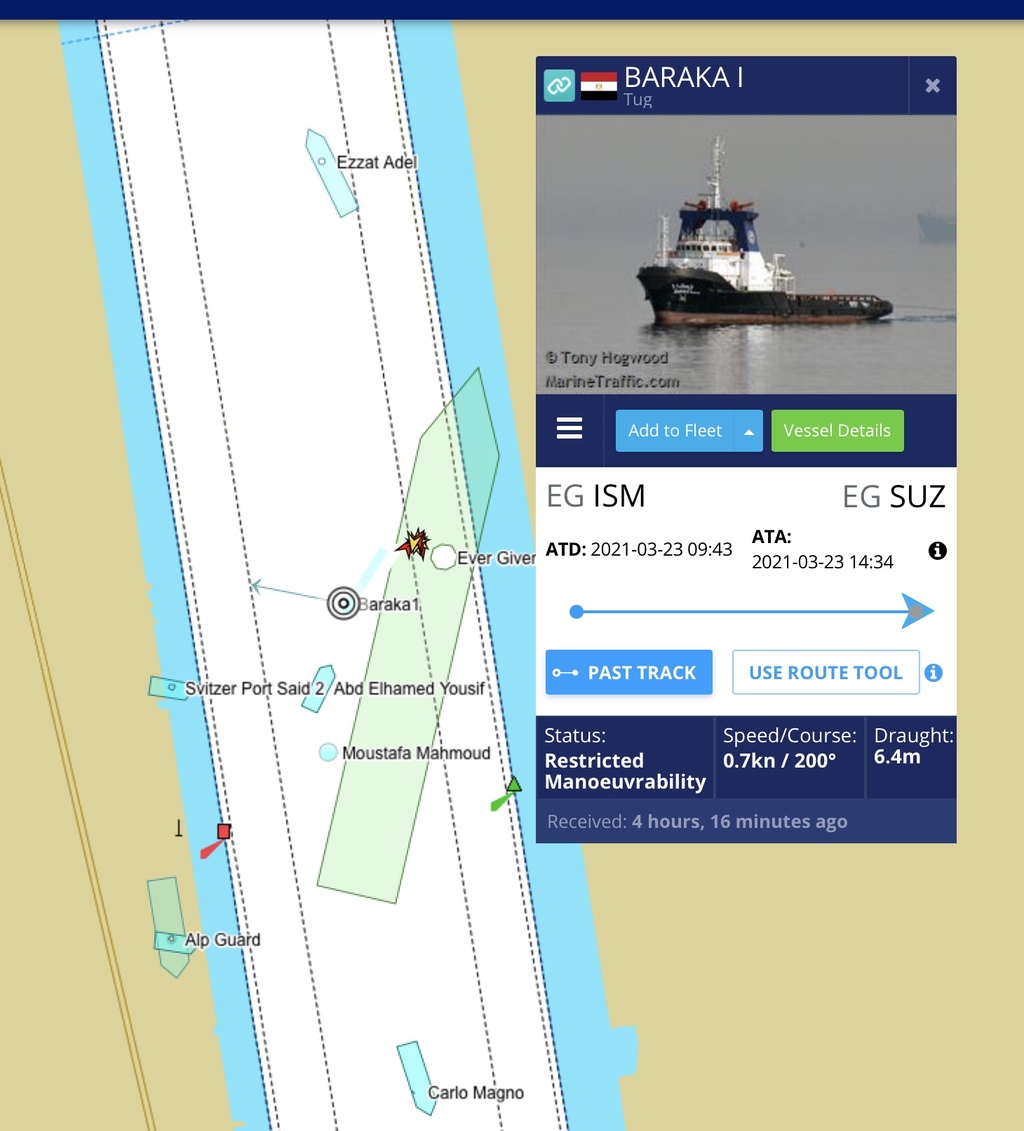The height and width of the screenshot is (1131, 1024).
Task: Click the red square buoy marker
Action: (x=224, y=831)
